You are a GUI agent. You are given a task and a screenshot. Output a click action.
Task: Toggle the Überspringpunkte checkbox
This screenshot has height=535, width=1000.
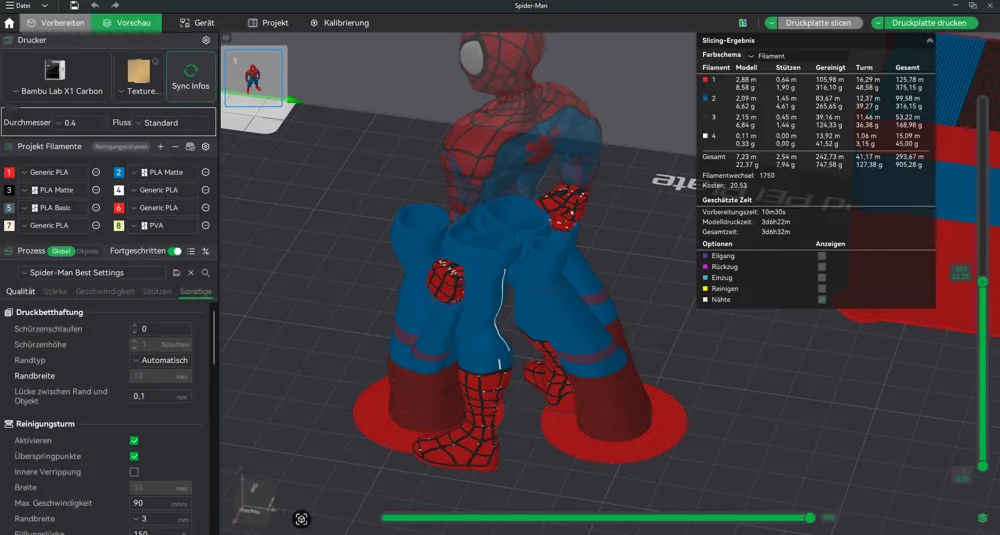click(x=134, y=457)
